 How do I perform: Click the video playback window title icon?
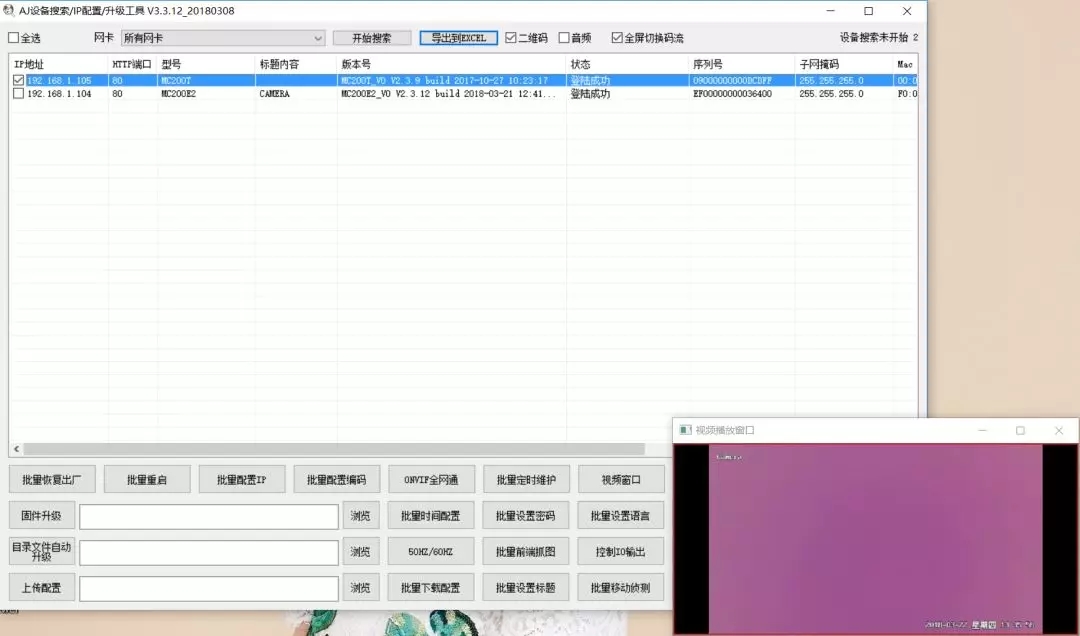(685, 430)
